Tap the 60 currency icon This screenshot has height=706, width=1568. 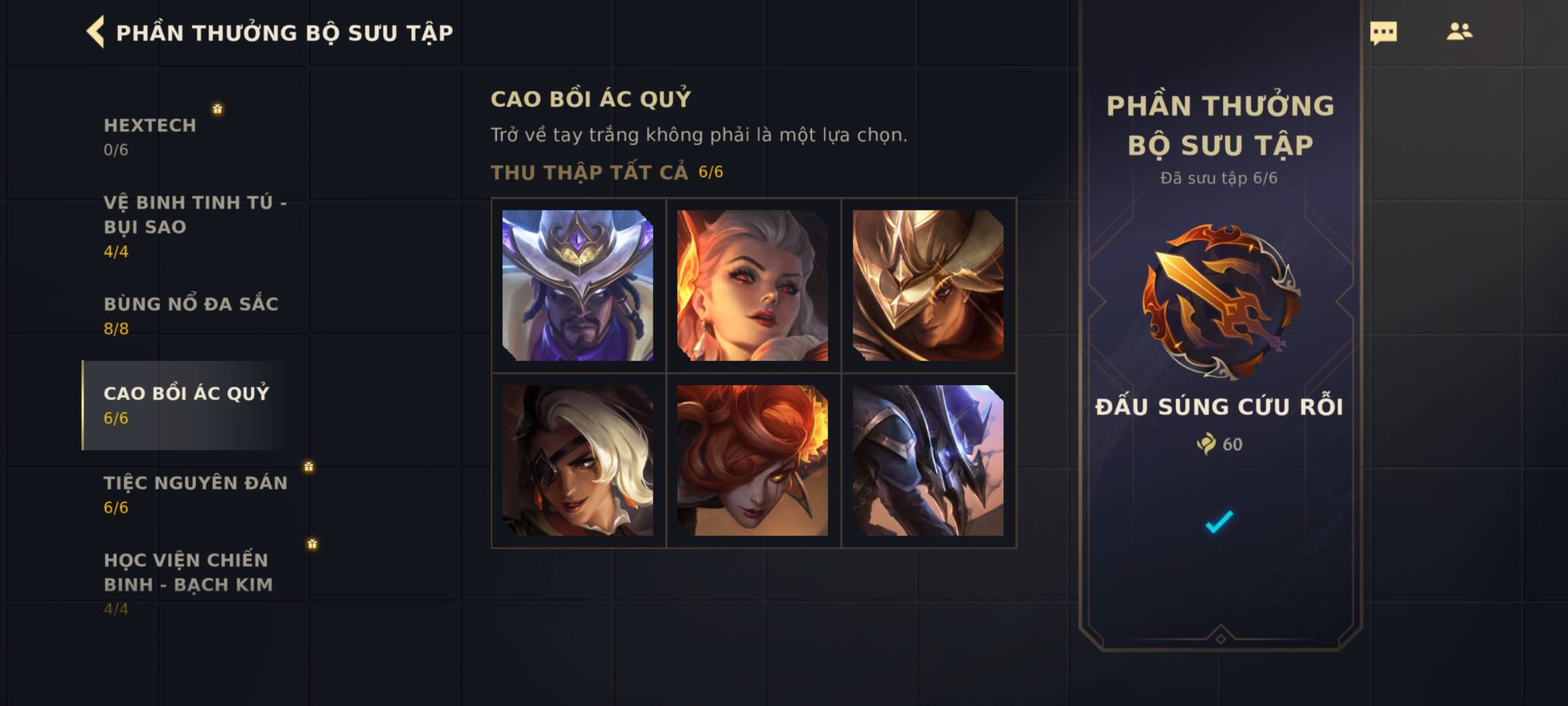[1206, 444]
